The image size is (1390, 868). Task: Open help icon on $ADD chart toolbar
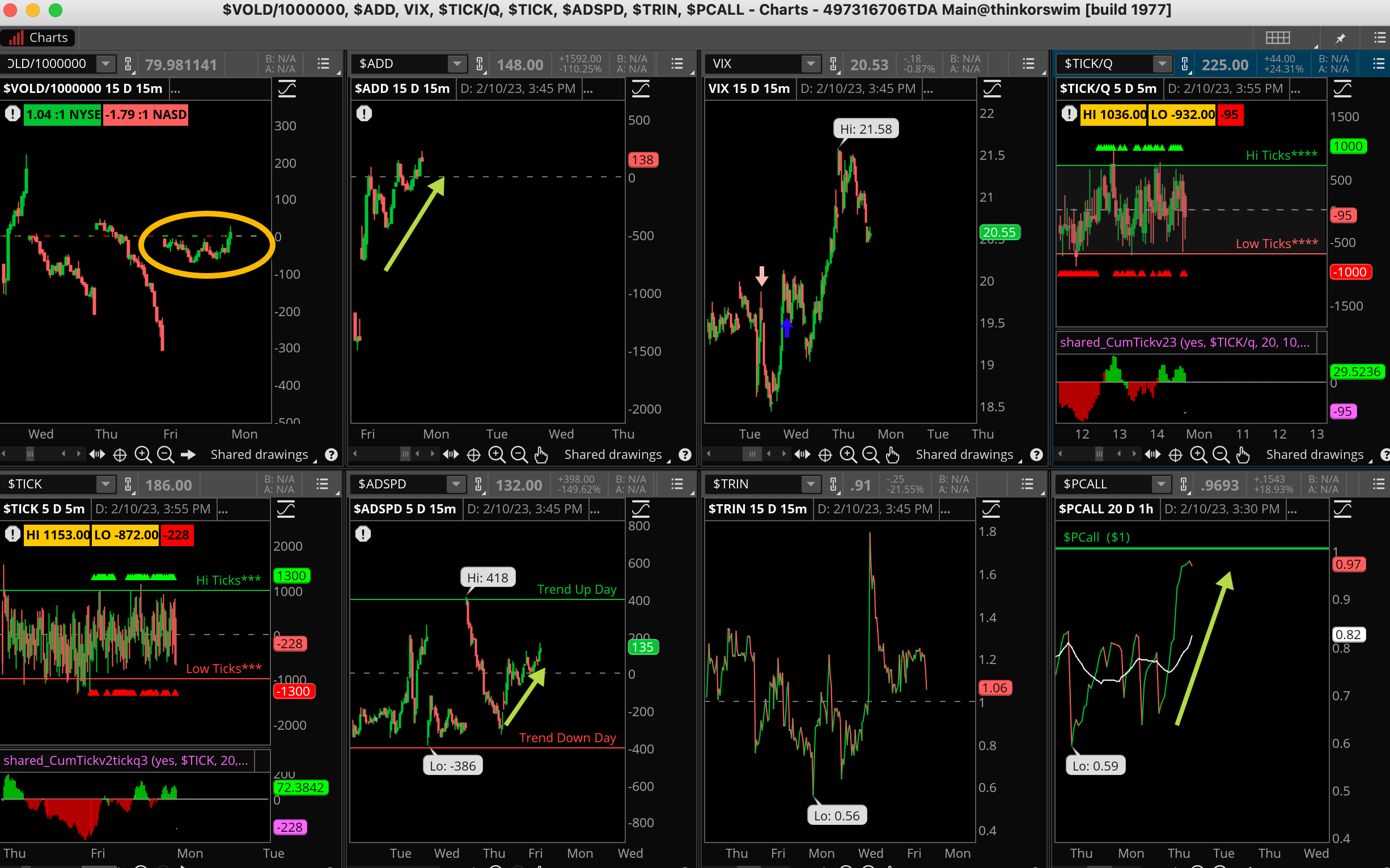(x=685, y=454)
